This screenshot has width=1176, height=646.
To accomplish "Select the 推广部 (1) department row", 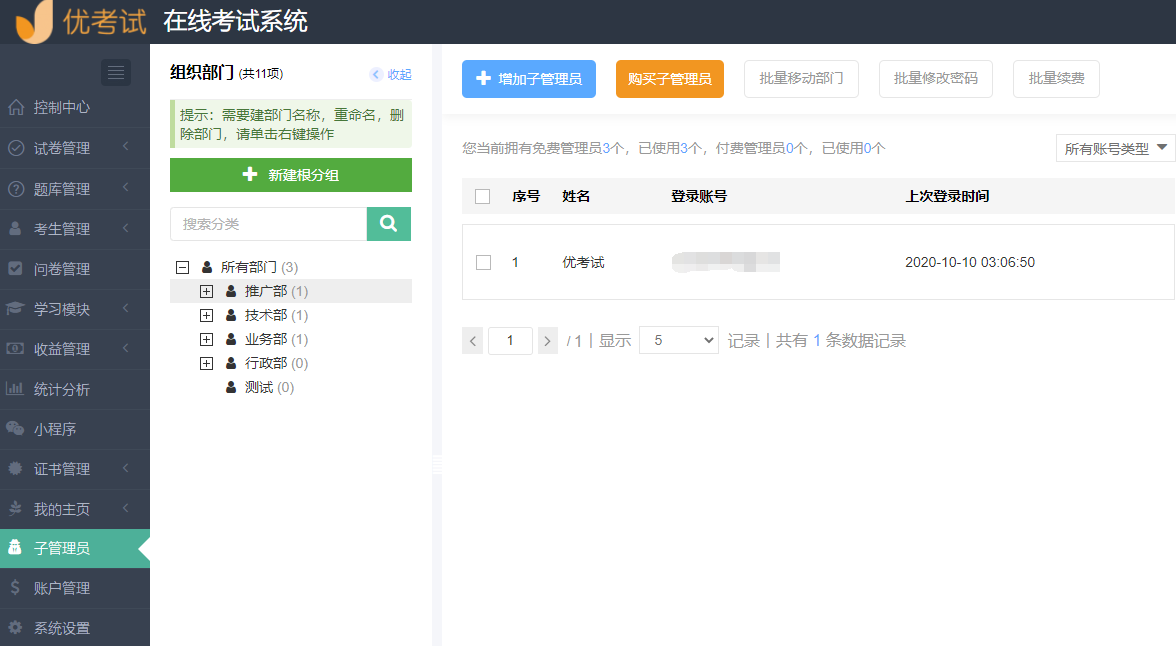I will coord(291,291).
